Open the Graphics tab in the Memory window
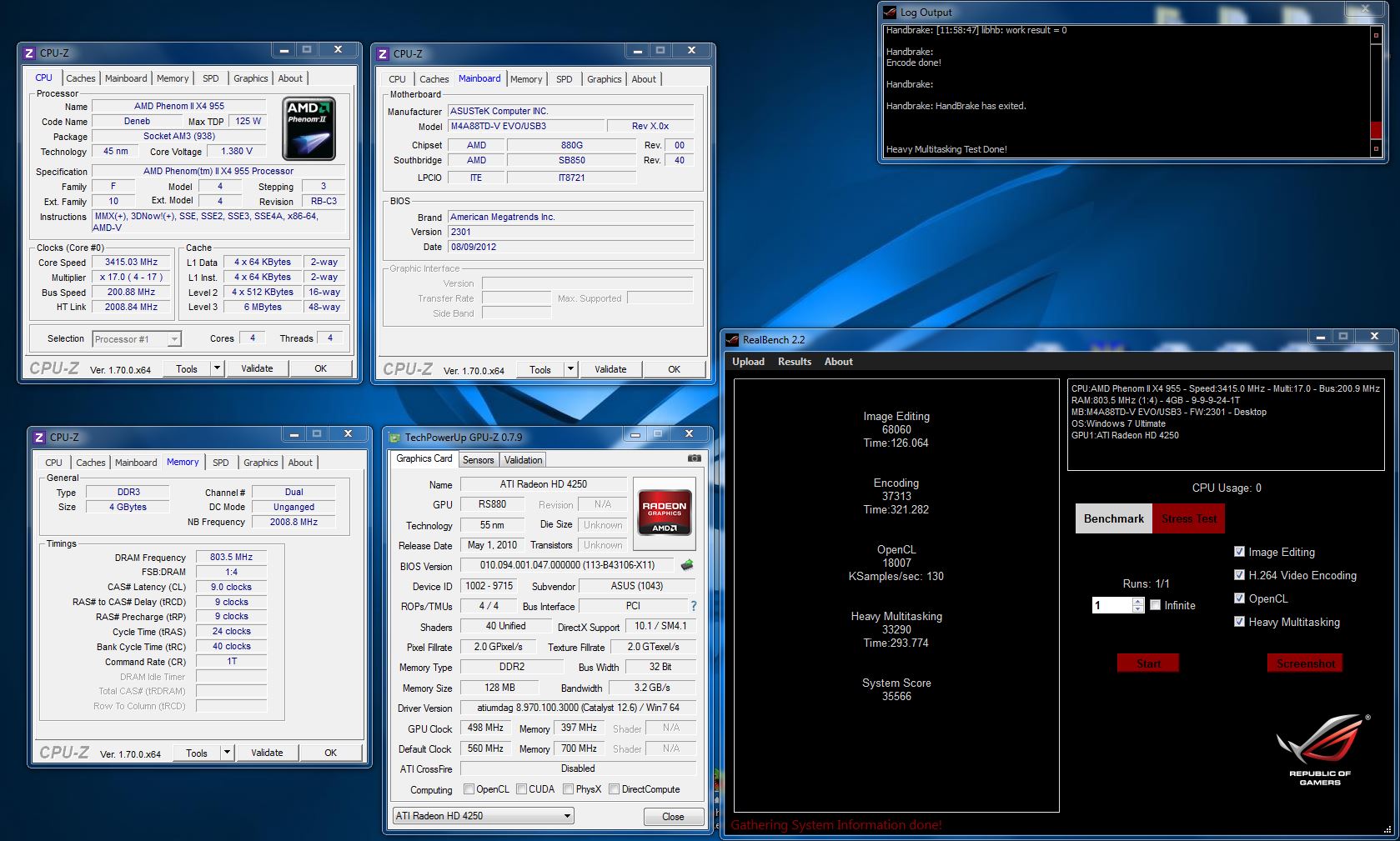The height and width of the screenshot is (841, 1400). click(x=261, y=463)
